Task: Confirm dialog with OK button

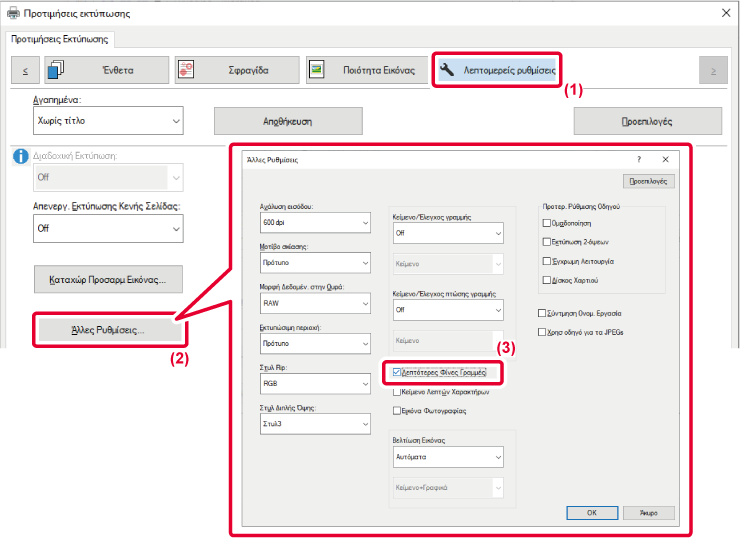Action: click(592, 513)
